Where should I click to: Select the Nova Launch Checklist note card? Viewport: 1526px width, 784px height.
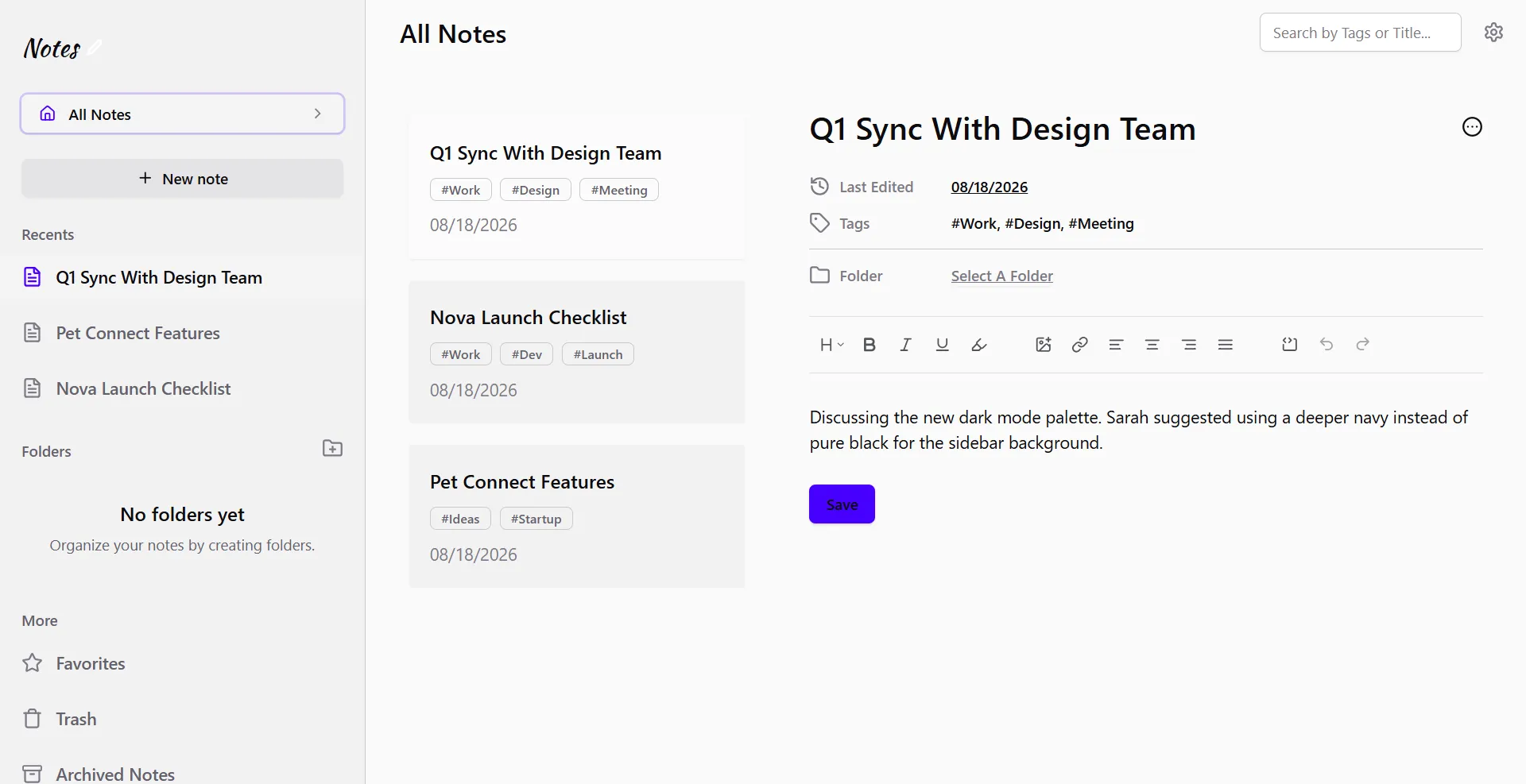tap(577, 352)
